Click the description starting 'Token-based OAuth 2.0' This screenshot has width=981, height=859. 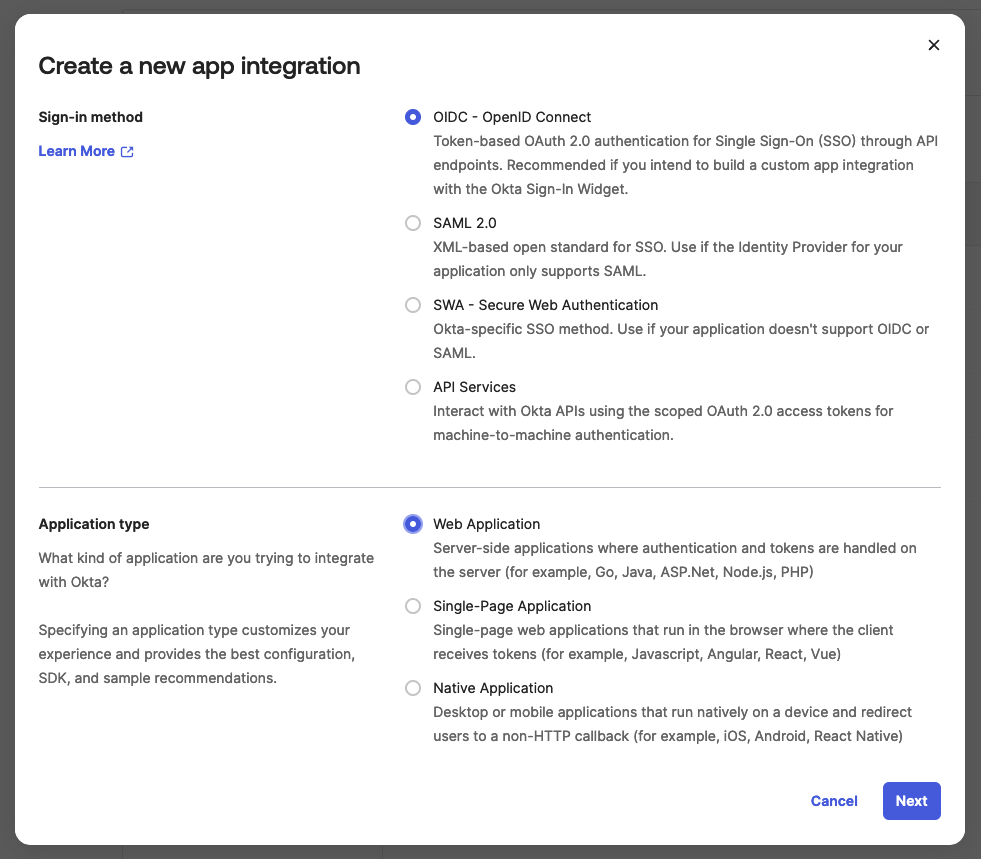click(x=685, y=165)
